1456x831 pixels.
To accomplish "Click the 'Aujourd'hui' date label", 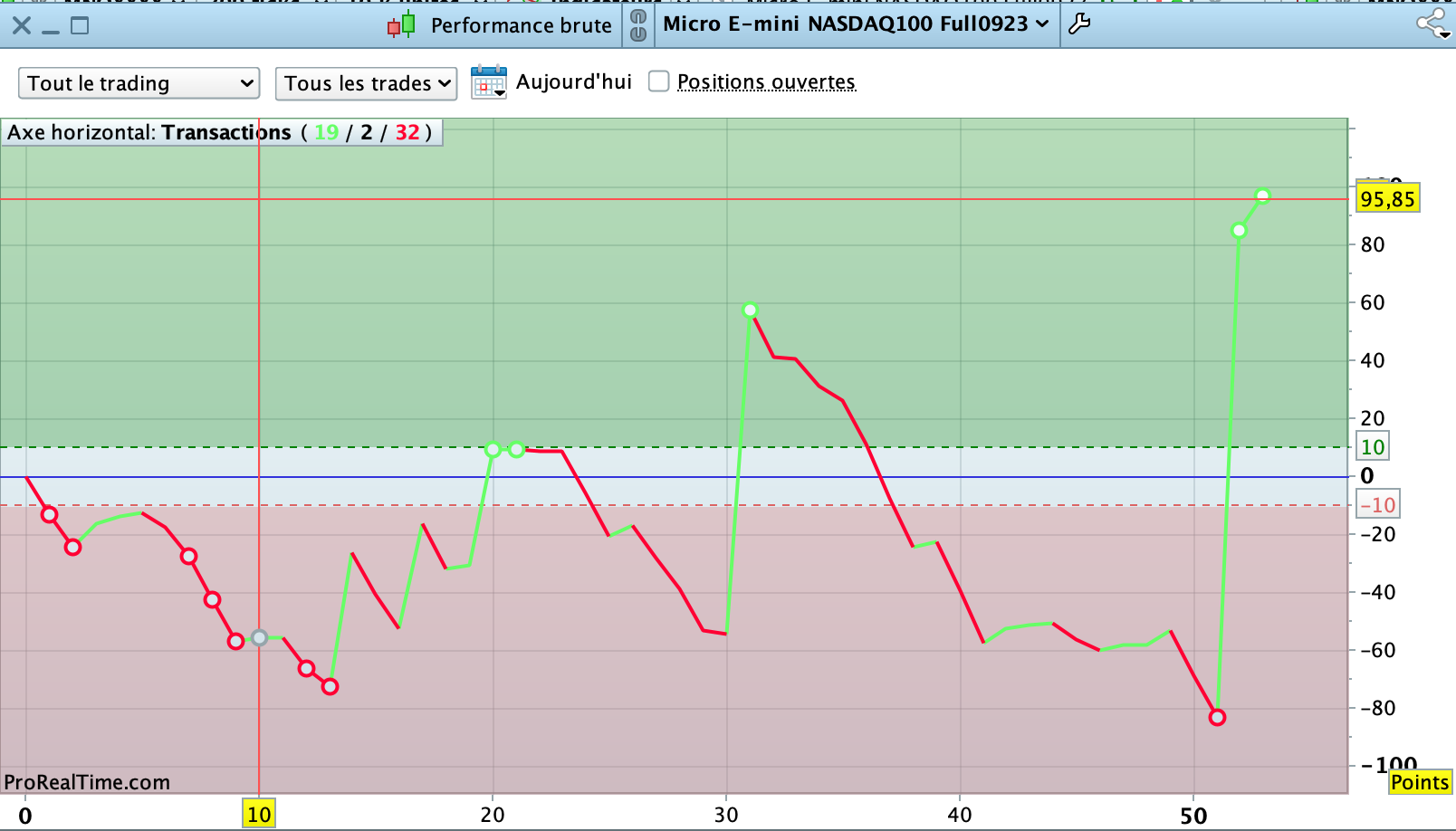I will tap(574, 81).
